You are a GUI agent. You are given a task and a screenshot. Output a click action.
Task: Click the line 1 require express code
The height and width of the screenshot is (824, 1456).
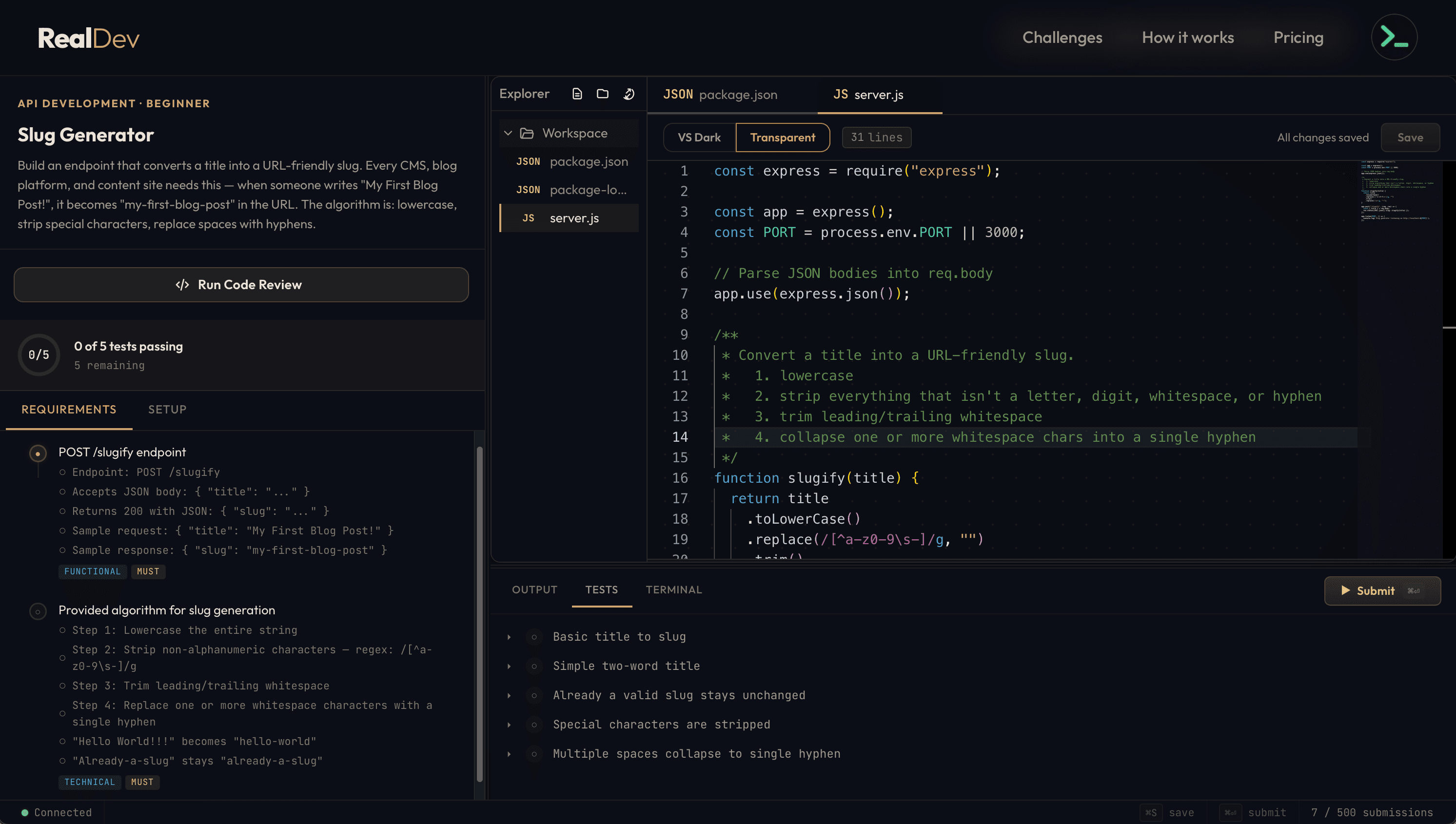click(x=857, y=172)
